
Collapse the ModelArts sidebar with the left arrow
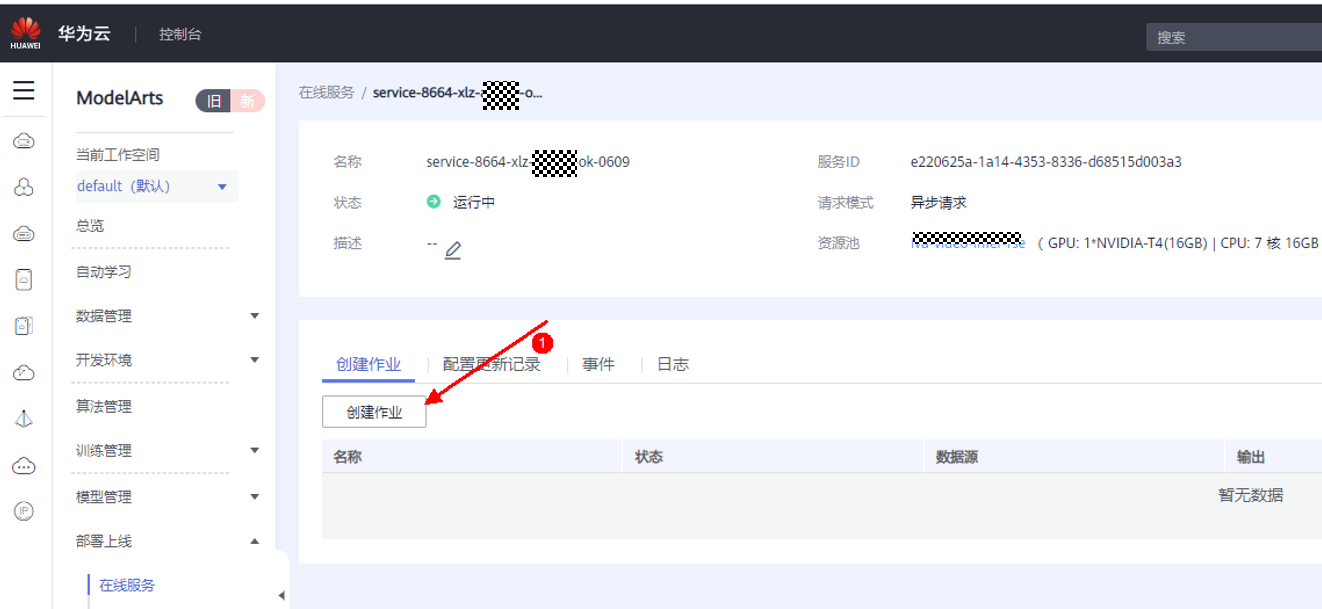click(x=281, y=595)
